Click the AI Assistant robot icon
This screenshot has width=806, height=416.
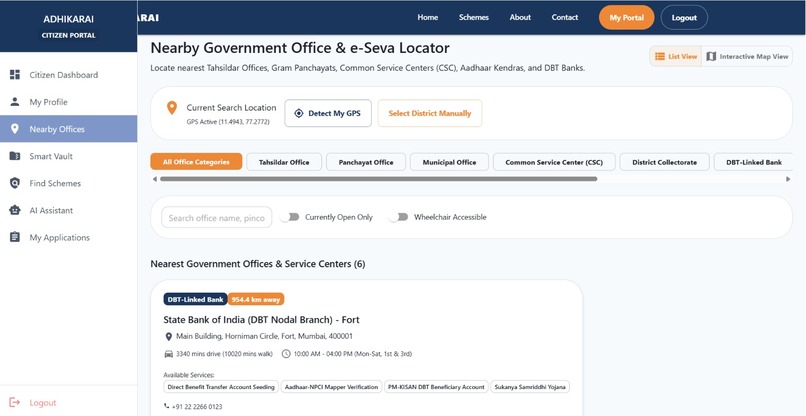[x=15, y=210]
